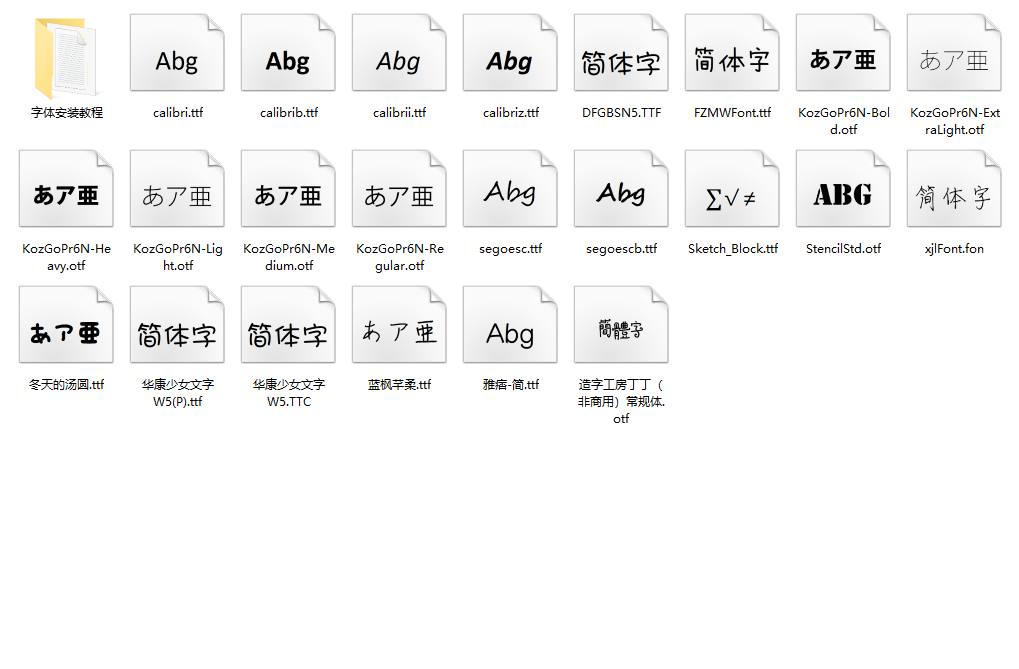Click the "segoesc.ttf" file name text
The height and width of the screenshot is (669, 1019).
[x=511, y=248]
